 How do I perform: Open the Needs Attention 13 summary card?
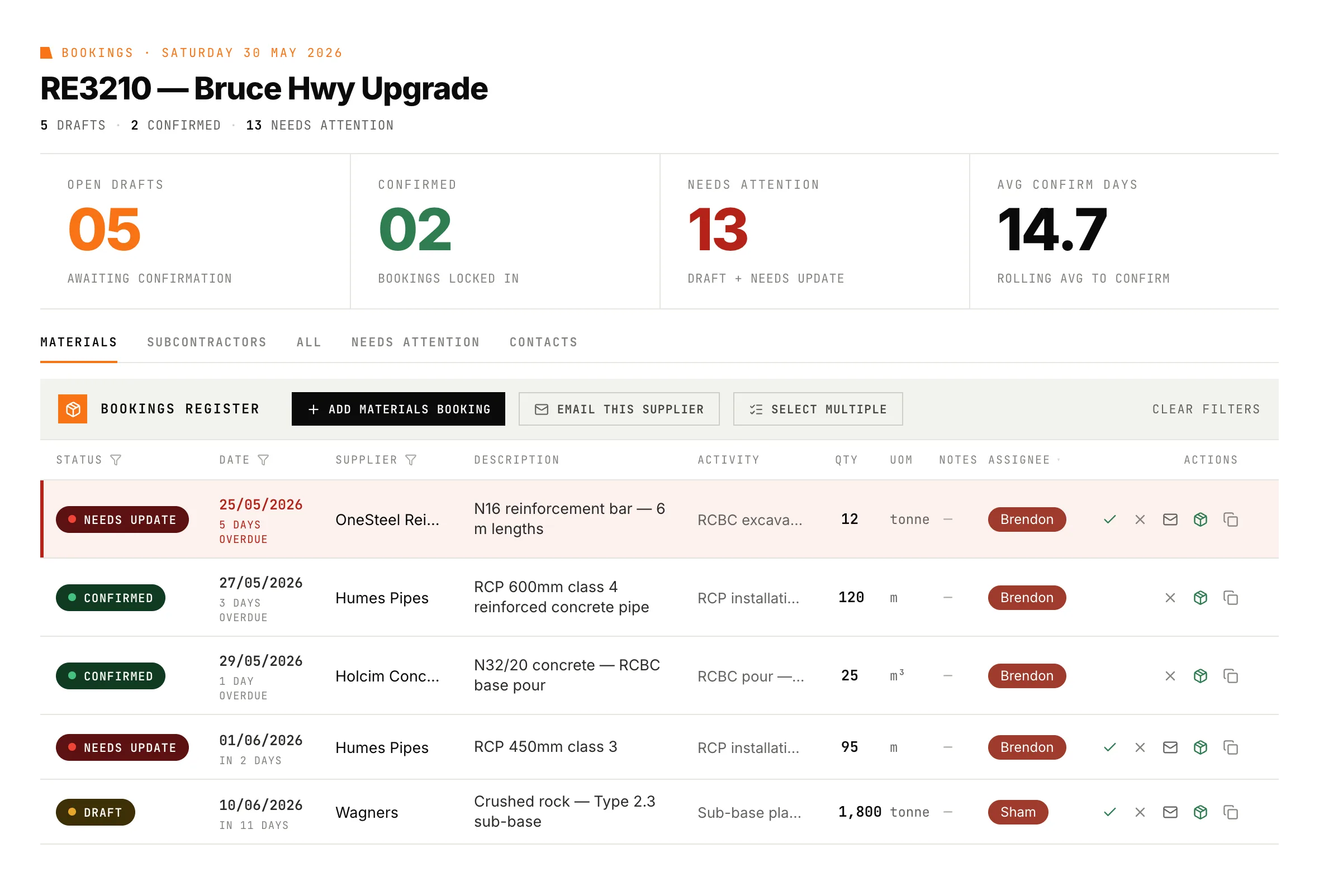(x=814, y=231)
